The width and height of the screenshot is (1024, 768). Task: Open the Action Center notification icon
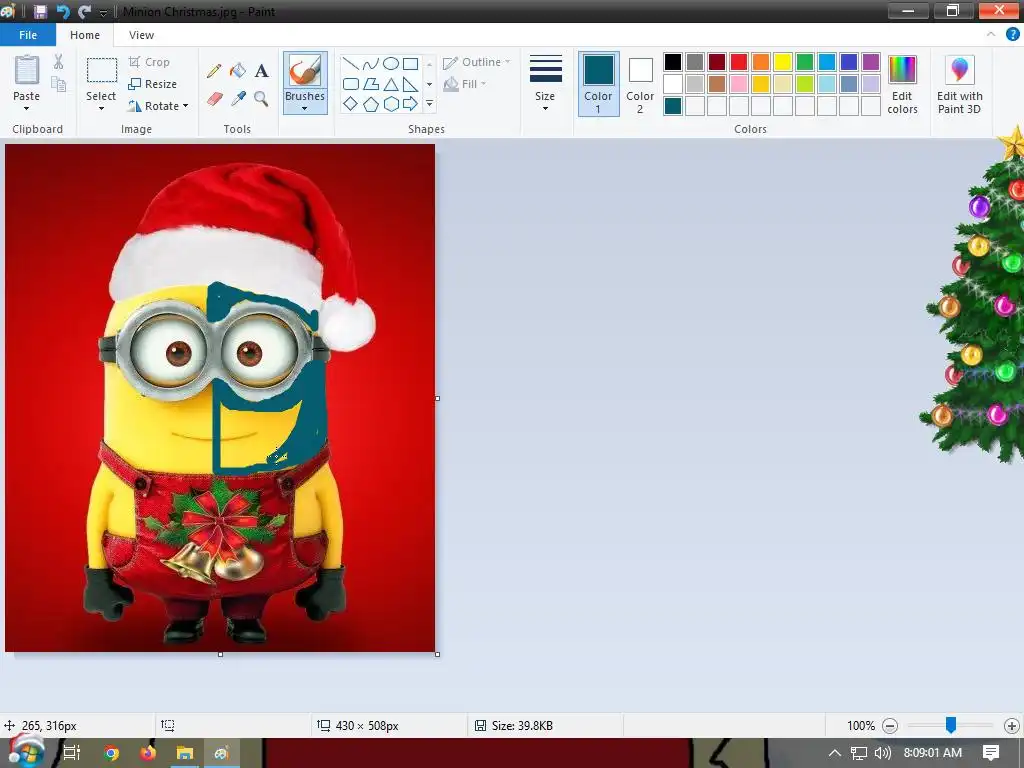pos(991,752)
